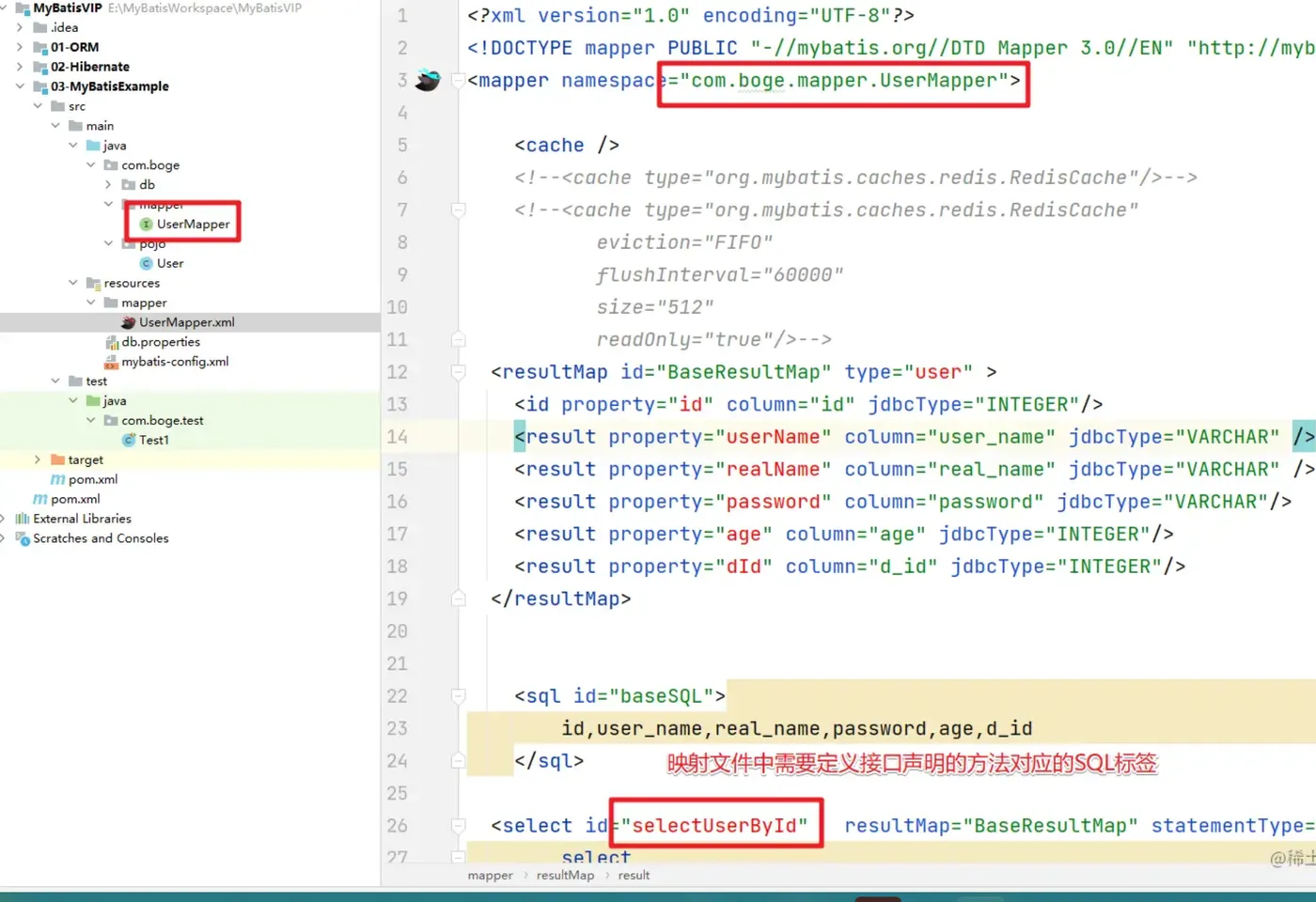Click line number 14 in the gutter
1316x902 pixels.
coord(398,437)
